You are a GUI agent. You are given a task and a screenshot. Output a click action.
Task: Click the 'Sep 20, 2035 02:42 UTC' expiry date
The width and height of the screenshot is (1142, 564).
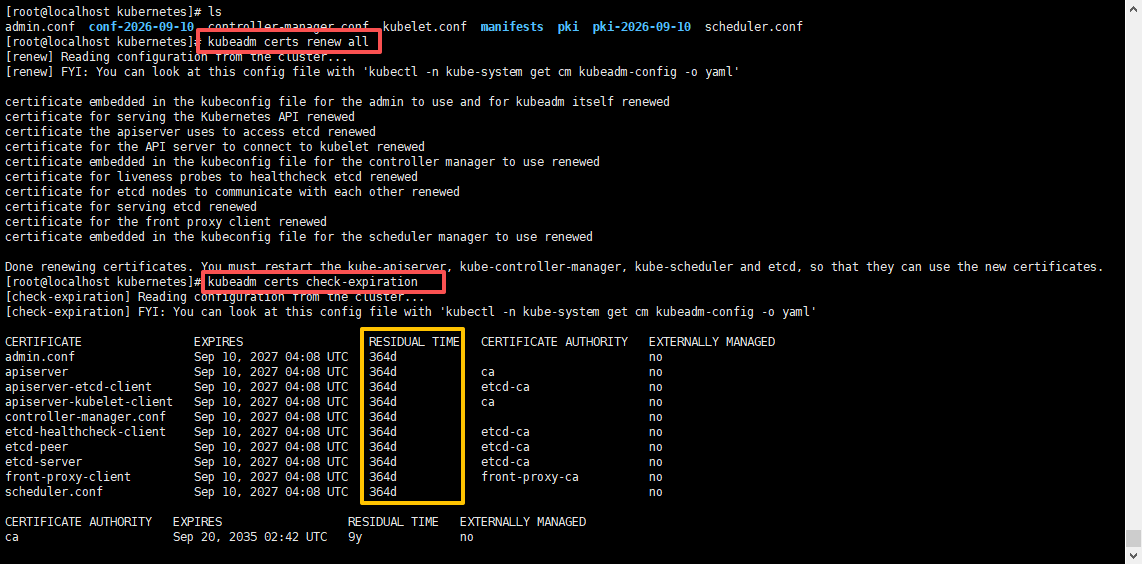(249, 537)
